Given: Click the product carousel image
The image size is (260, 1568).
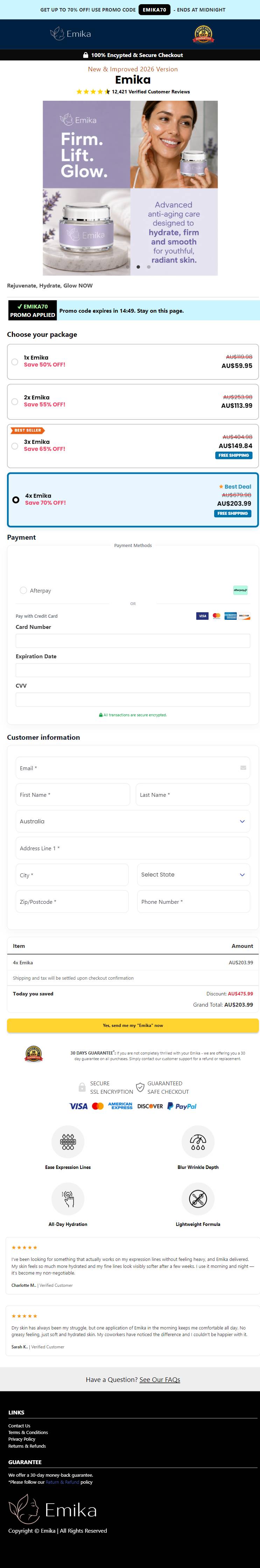Looking at the screenshot, I should [x=130, y=188].
